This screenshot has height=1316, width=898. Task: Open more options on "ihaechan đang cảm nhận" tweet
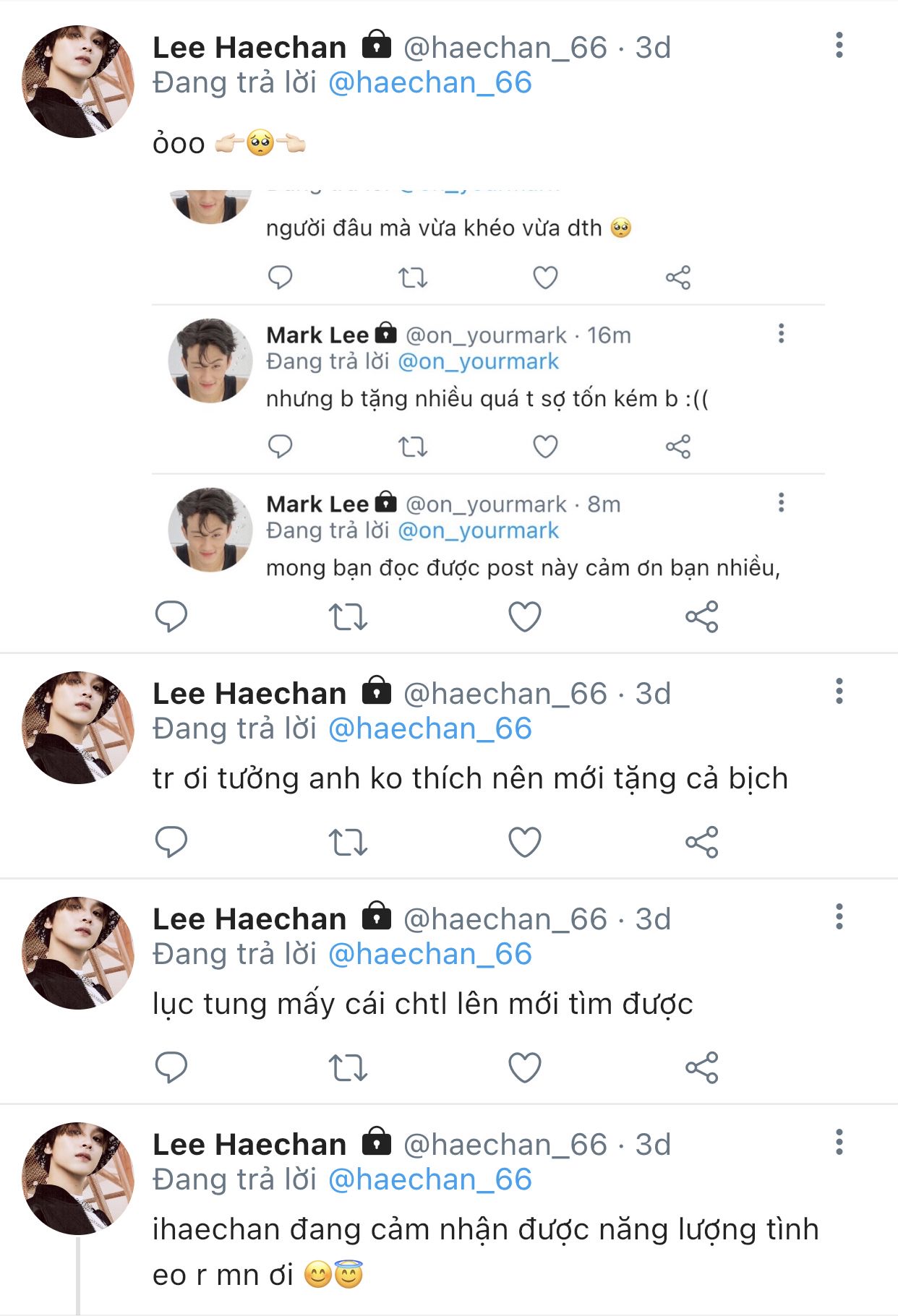pos(839,1143)
